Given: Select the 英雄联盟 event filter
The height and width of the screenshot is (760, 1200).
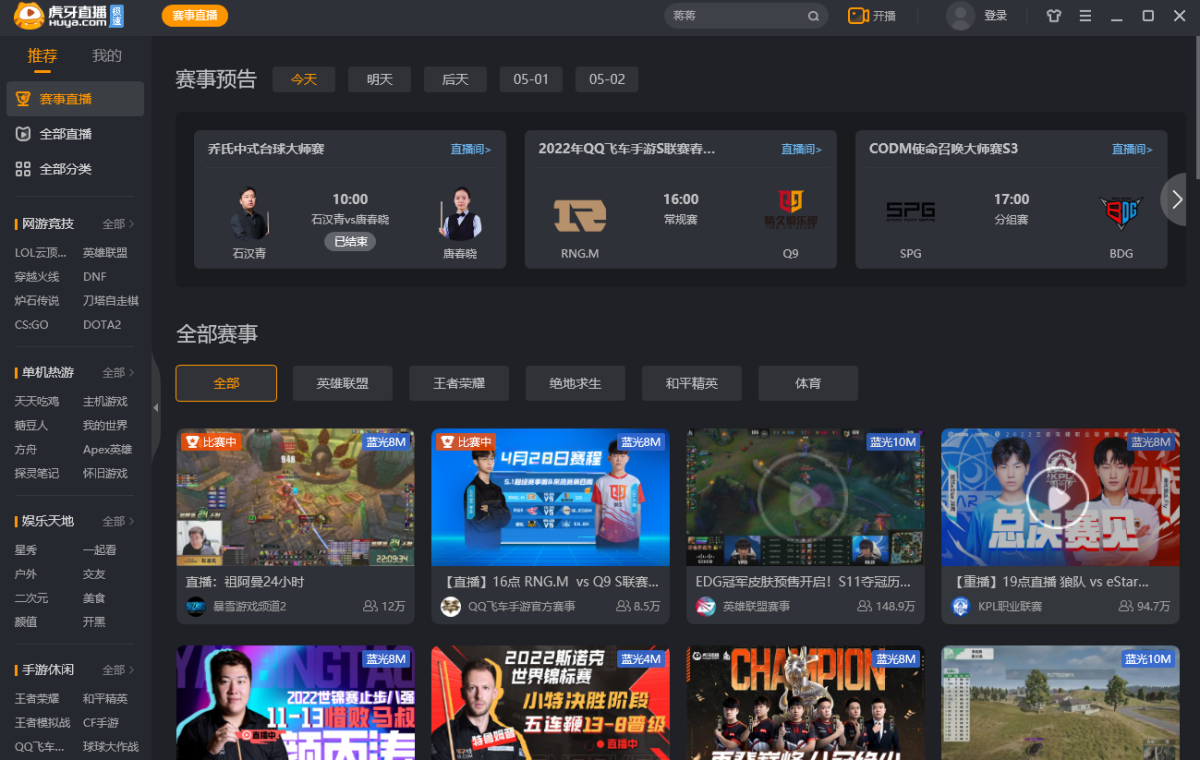Looking at the screenshot, I should tap(342, 383).
